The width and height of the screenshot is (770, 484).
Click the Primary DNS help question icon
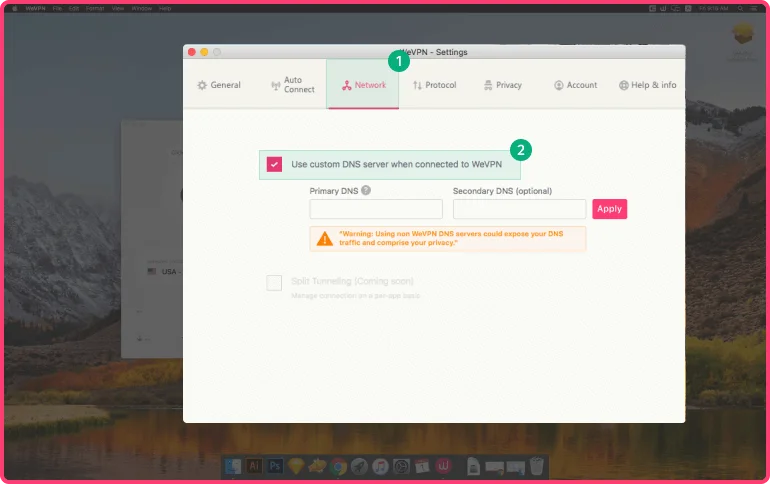[366, 190]
